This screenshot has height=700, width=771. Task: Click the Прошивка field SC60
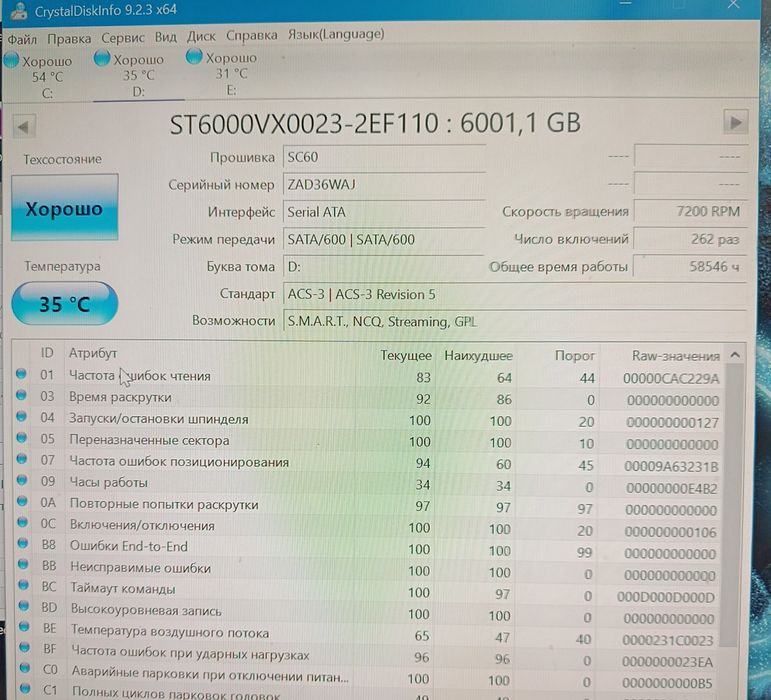(384, 157)
